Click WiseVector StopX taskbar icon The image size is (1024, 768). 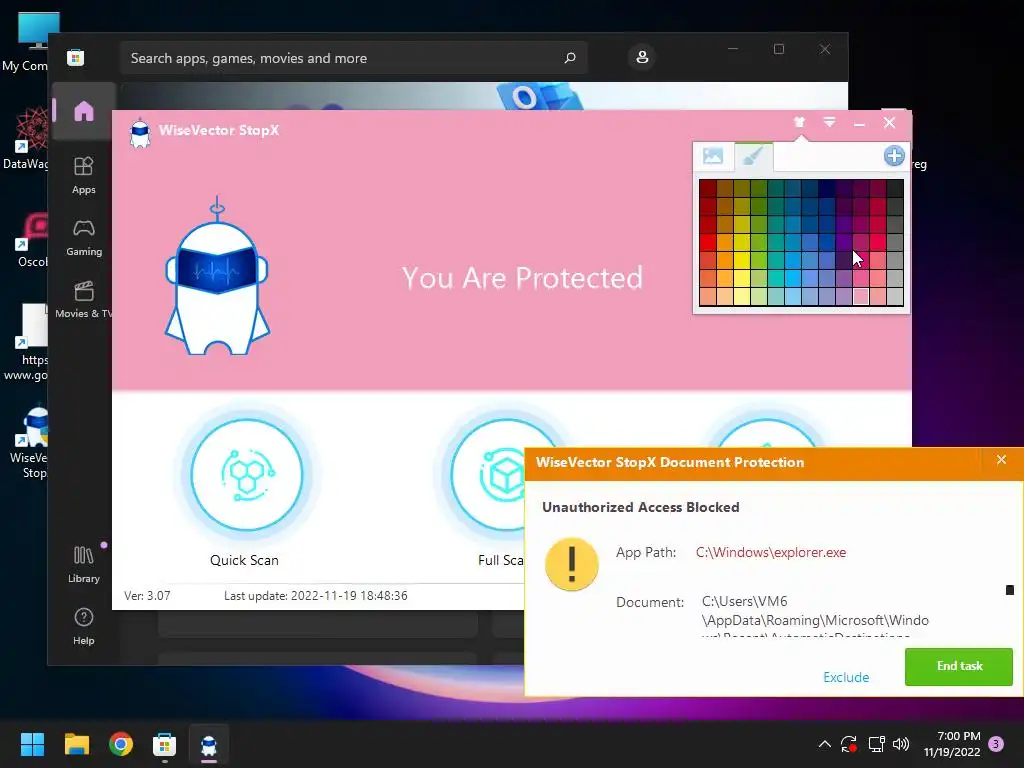(x=209, y=744)
